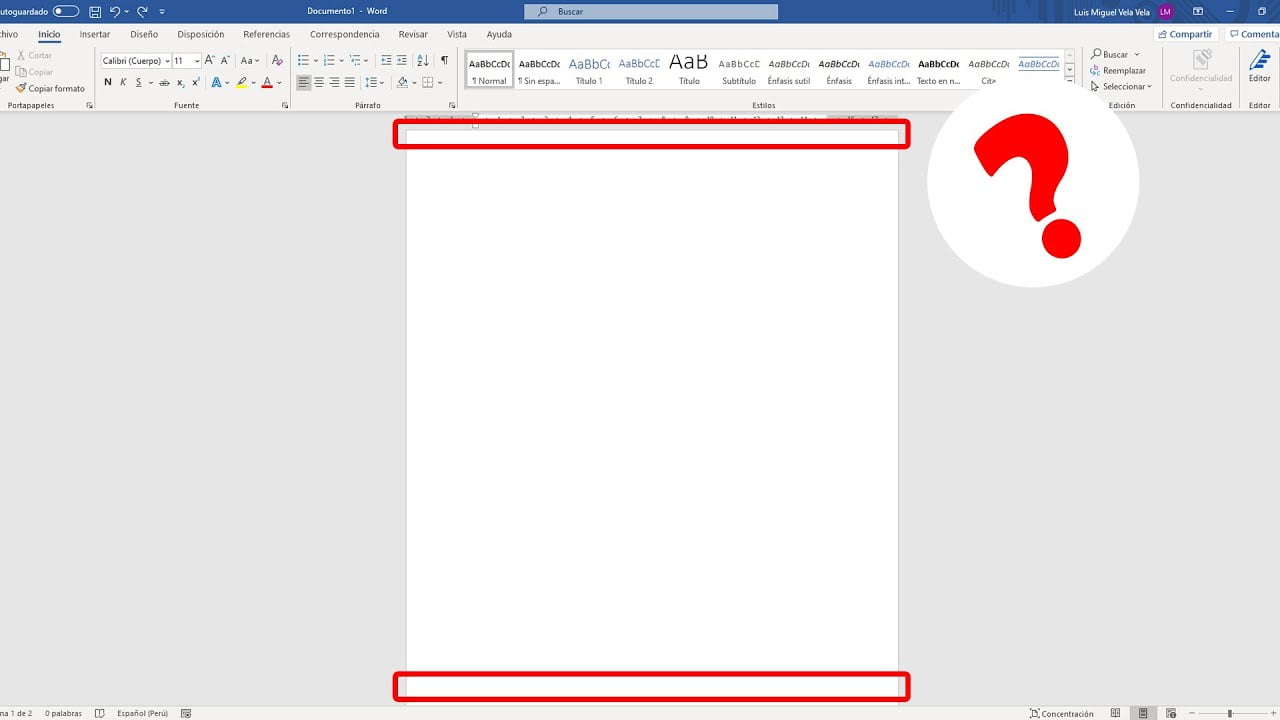Switch to the Disposición tab

[201, 34]
